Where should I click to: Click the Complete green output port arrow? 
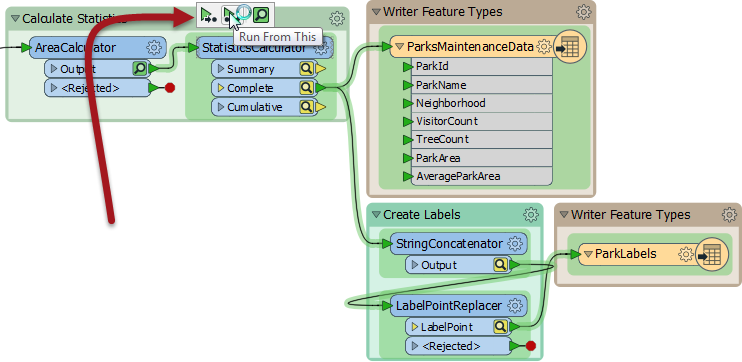320,88
